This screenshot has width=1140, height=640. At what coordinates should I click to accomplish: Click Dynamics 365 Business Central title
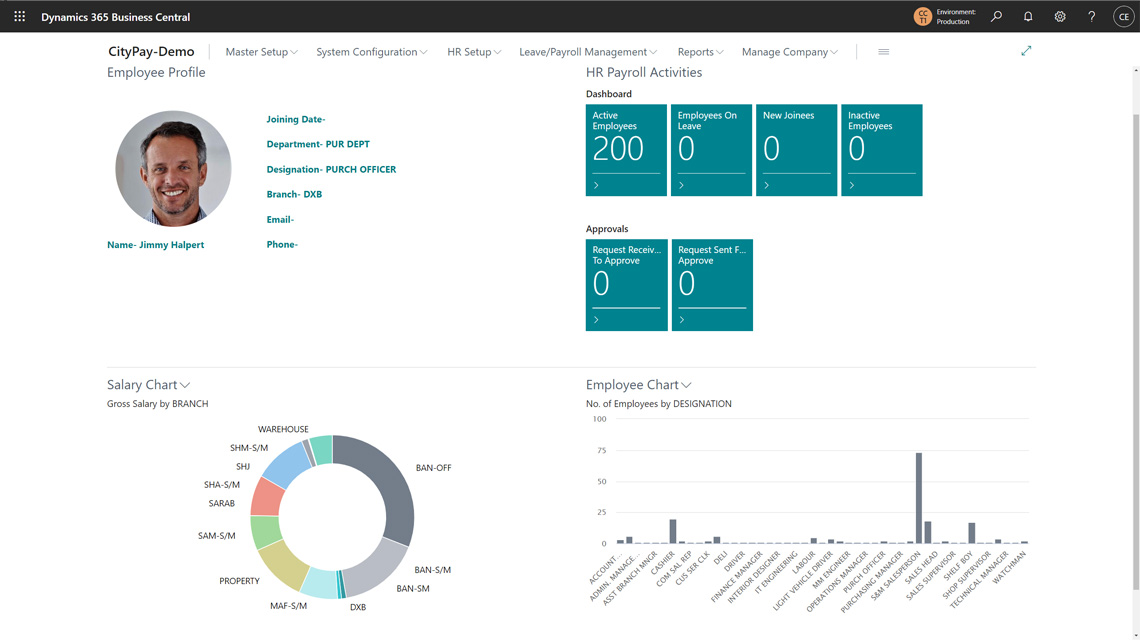(116, 17)
